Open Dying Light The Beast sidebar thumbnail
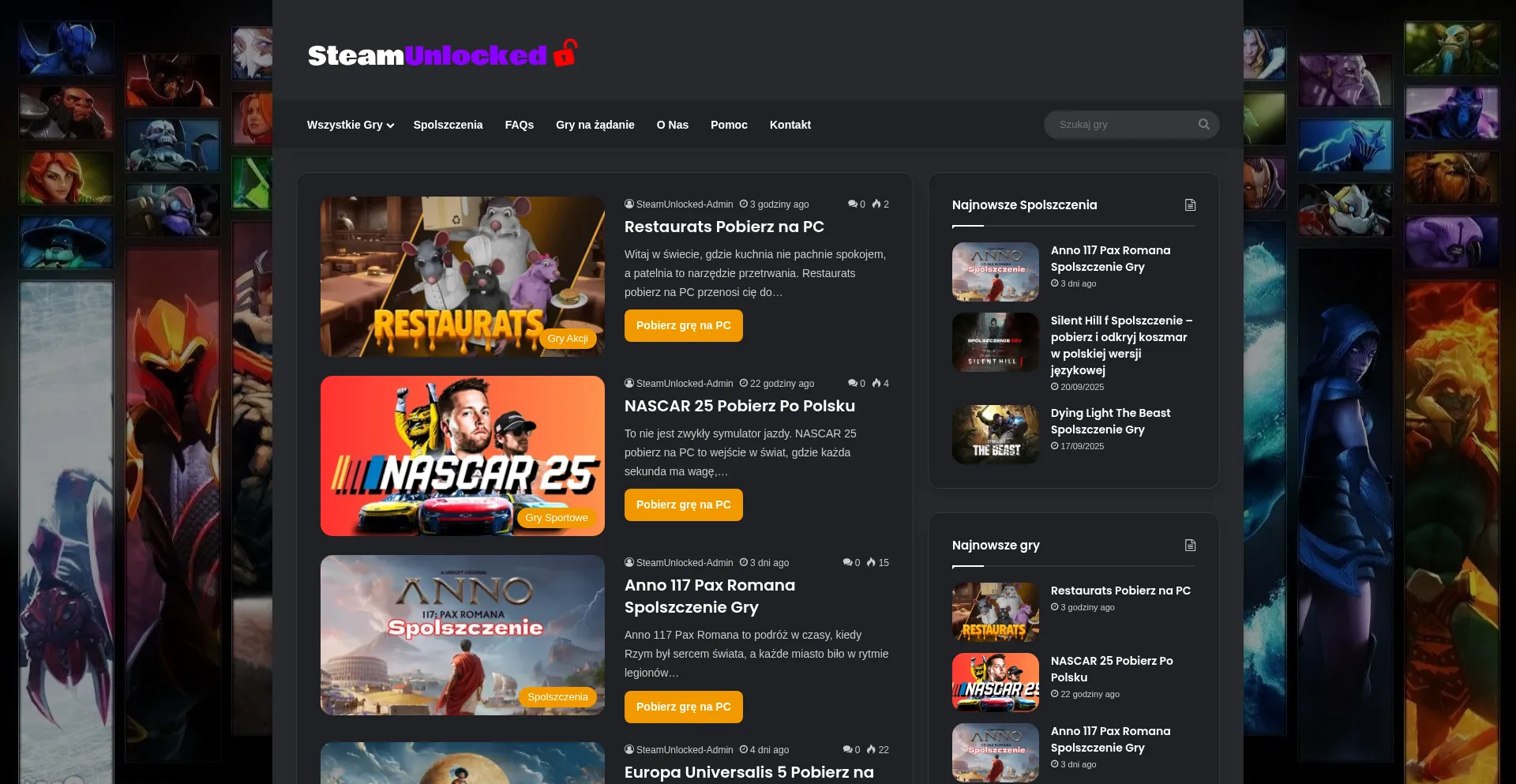1516x784 pixels. coord(996,434)
